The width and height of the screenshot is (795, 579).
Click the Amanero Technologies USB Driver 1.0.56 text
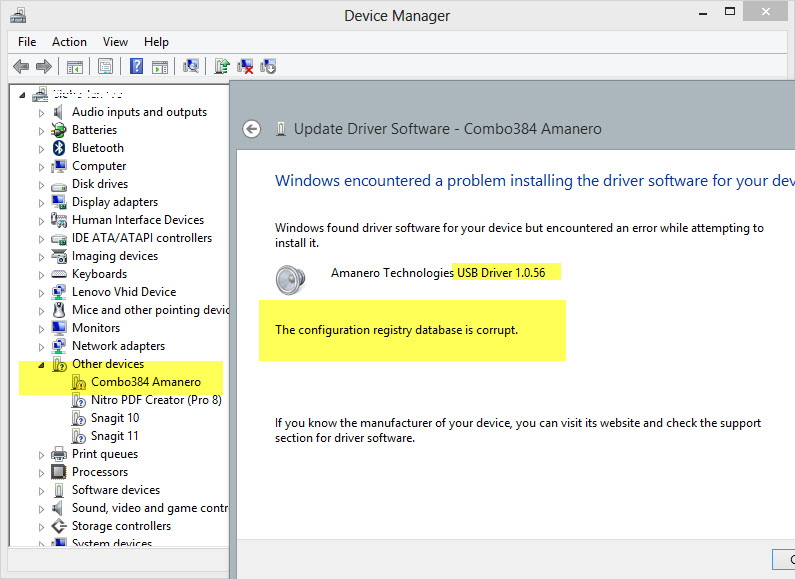[x=438, y=273]
